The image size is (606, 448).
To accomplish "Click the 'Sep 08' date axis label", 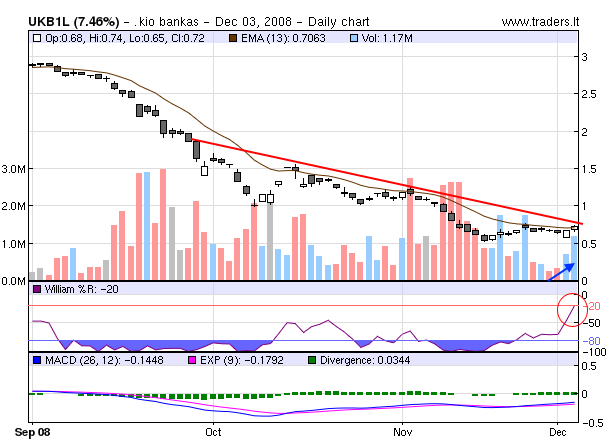I will coord(32,432).
